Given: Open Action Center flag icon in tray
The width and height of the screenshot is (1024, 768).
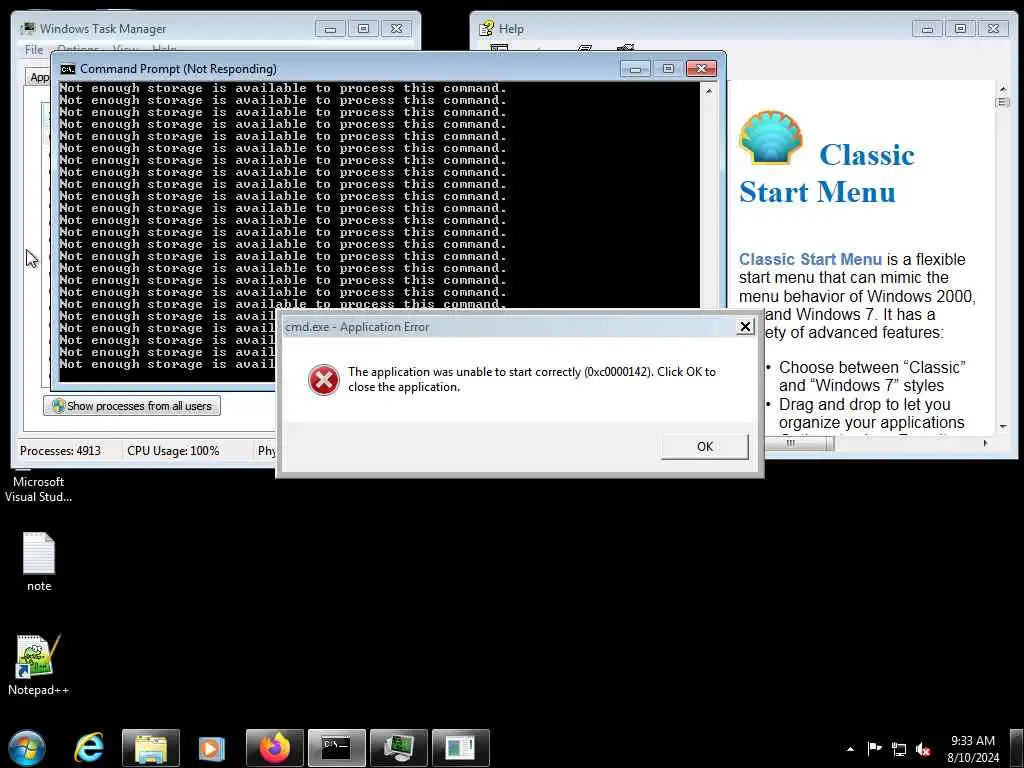Looking at the screenshot, I should [x=874, y=748].
